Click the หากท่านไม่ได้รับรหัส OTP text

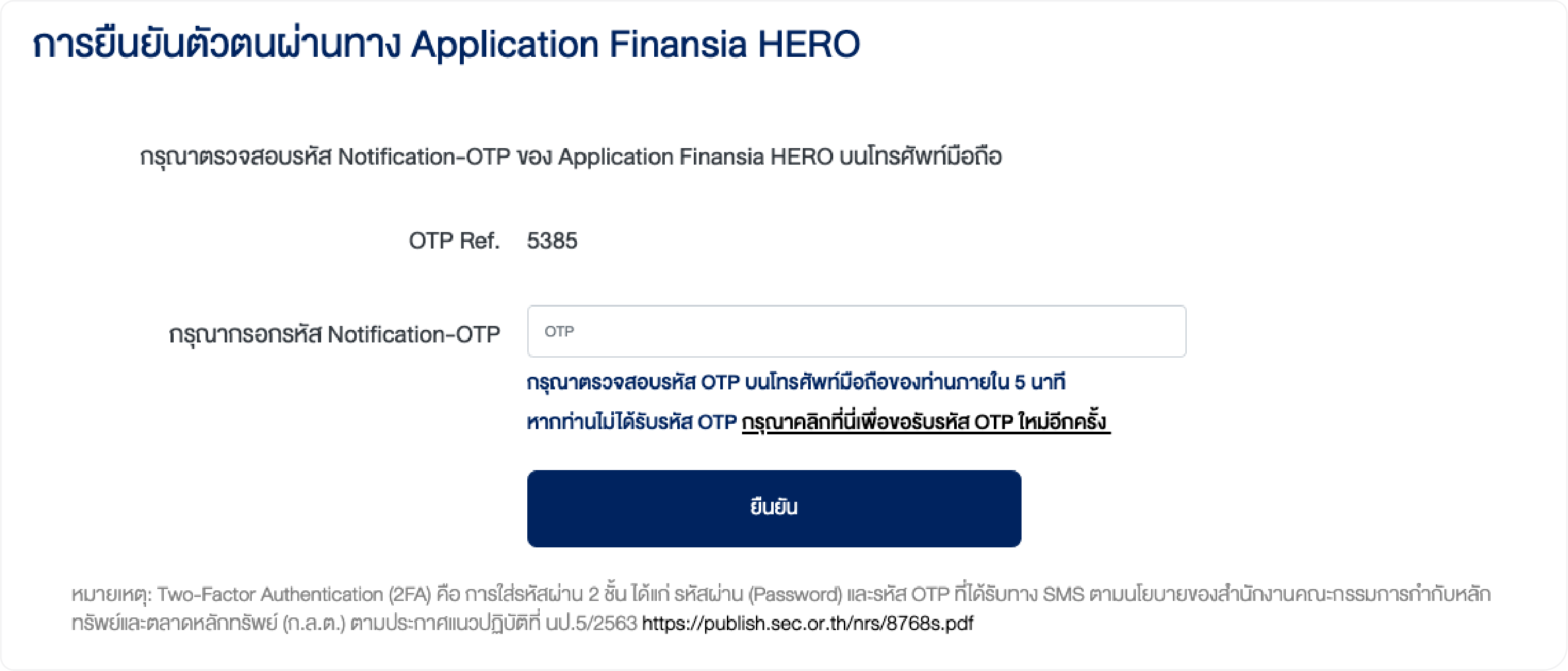tap(631, 422)
